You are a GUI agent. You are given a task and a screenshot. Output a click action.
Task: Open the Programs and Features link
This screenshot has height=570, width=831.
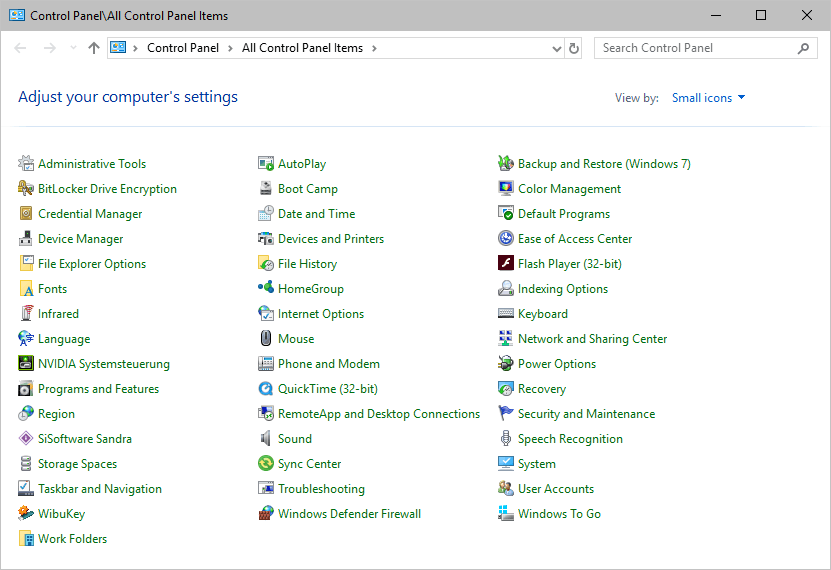point(98,389)
